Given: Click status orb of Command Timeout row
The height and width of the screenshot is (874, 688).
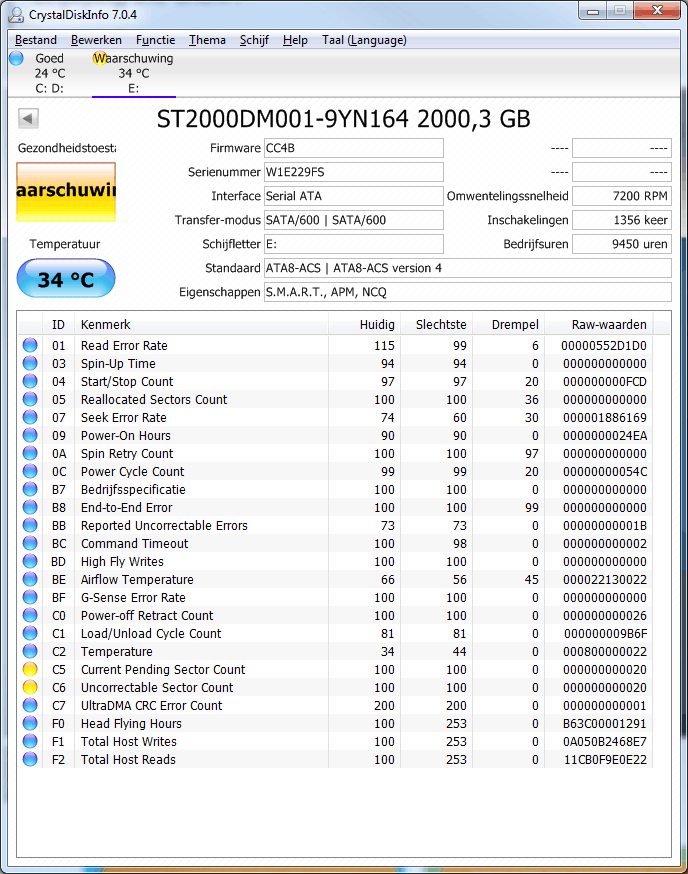Looking at the screenshot, I should 30,543.
